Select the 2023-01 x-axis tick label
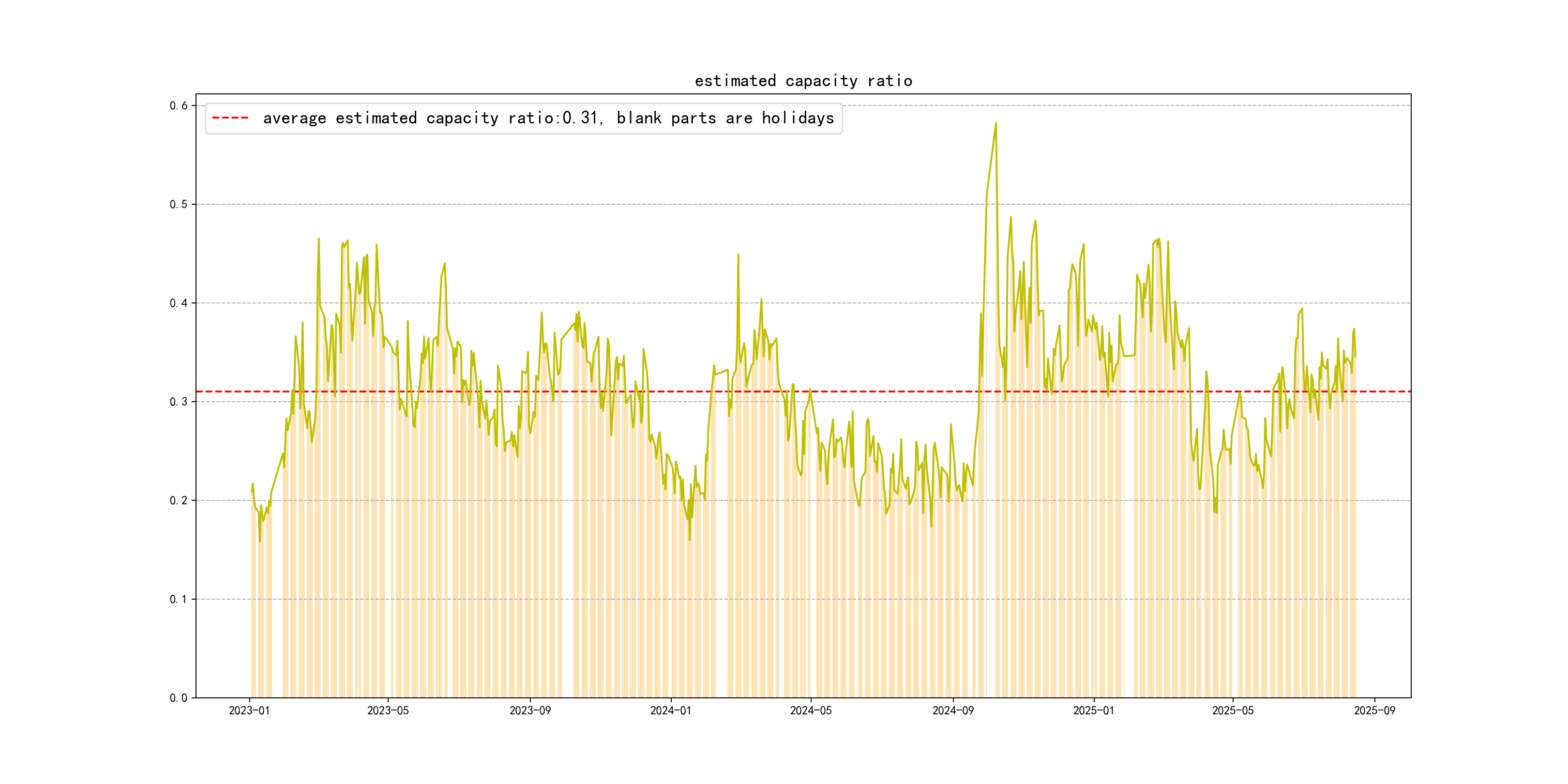Viewport: 1568px width, 784px height. (249, 710)
